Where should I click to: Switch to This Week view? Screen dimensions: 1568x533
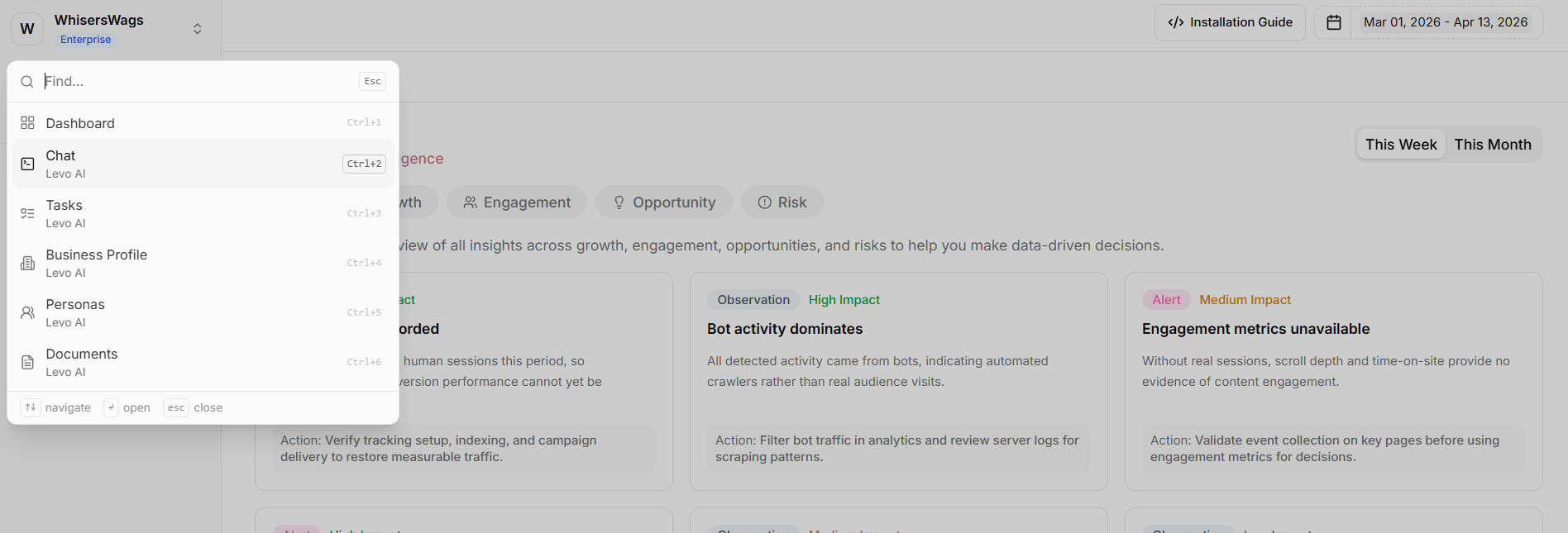click(x=1401, y=145)
